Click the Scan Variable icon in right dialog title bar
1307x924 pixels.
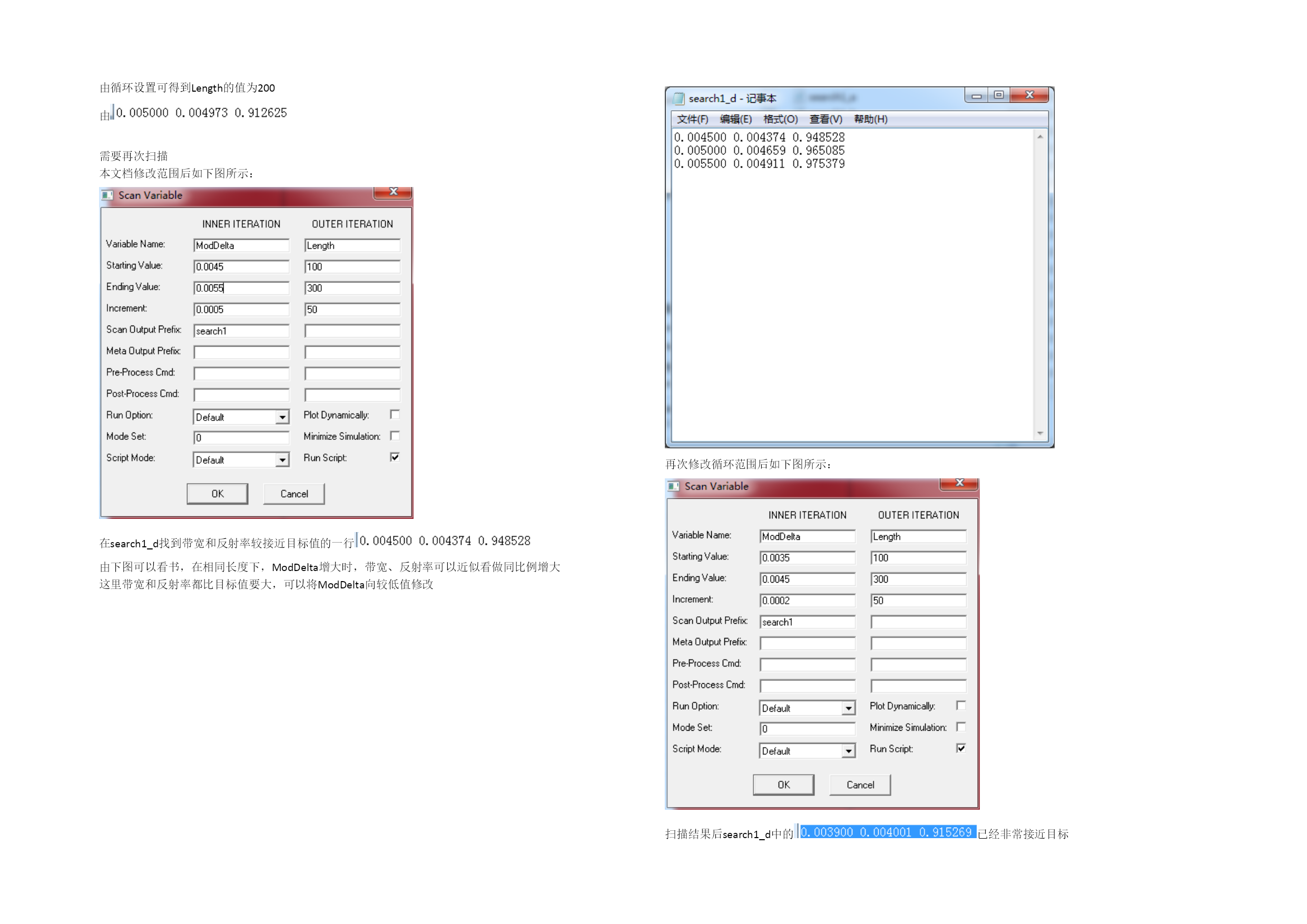tap(673, 486)
